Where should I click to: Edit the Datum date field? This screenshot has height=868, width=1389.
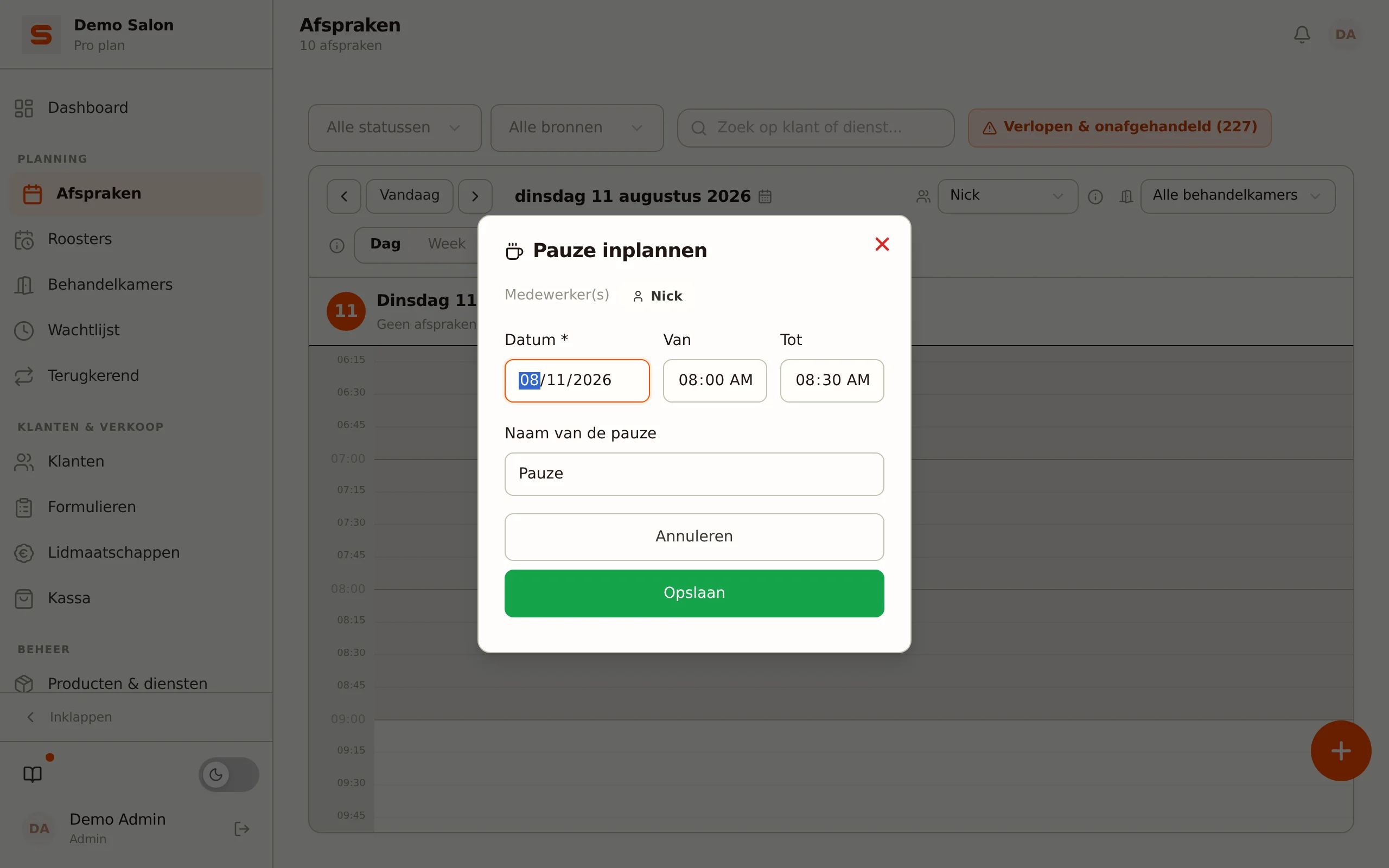tap(577, 381)
